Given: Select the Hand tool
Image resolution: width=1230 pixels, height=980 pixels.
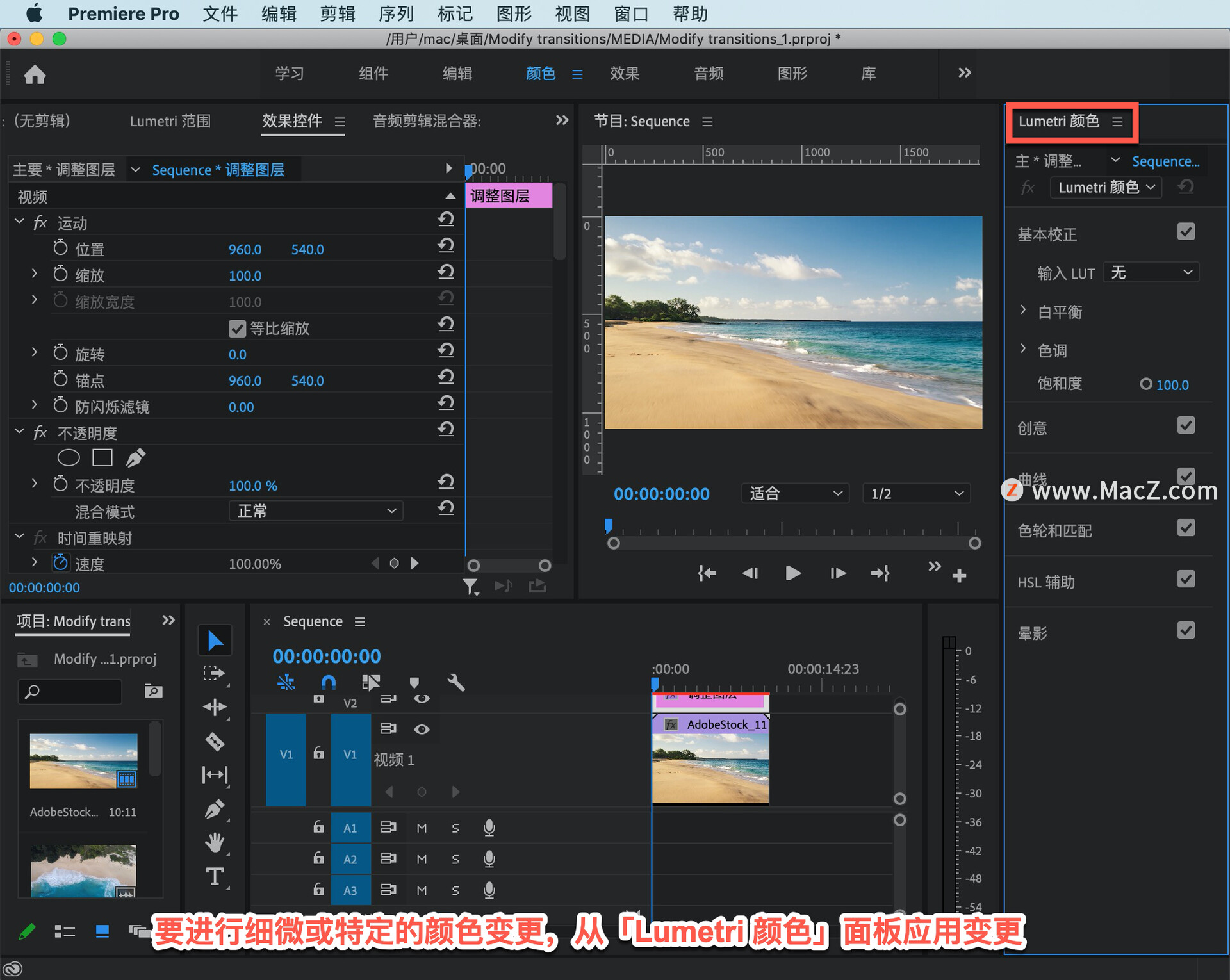Looking at the screenshot, I should (x=215, y=842).
